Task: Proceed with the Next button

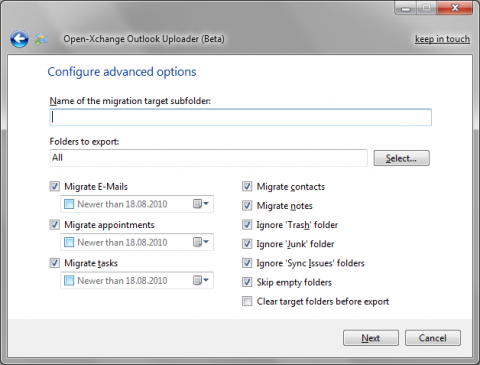Action: coord(371,338)
